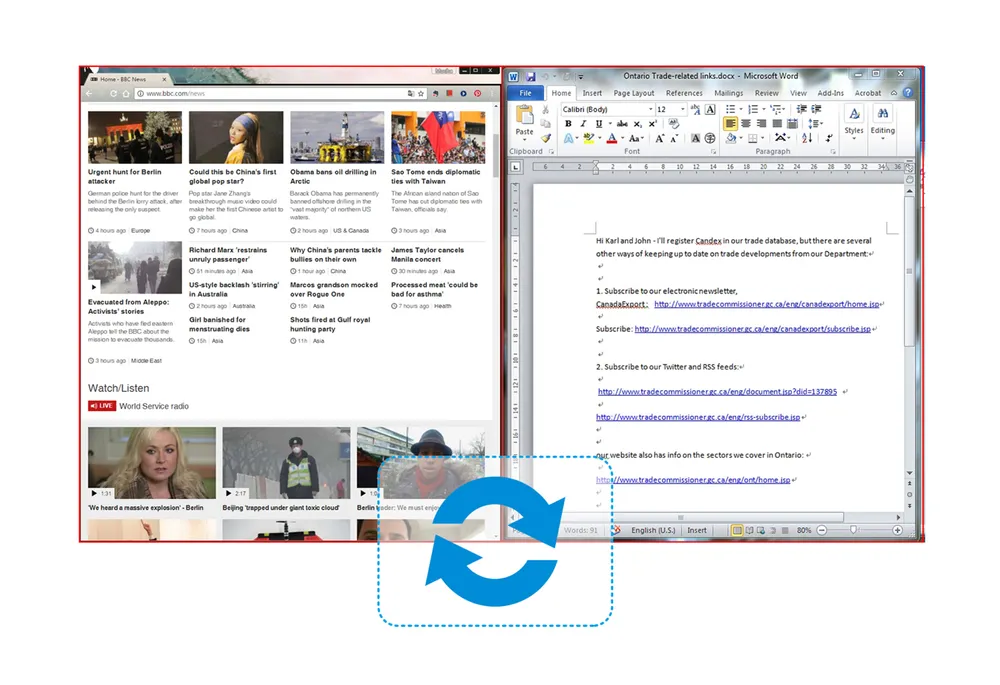Switch to the Page Layout ribbon tab
1000x685 pixels.
tap(633, 93)
